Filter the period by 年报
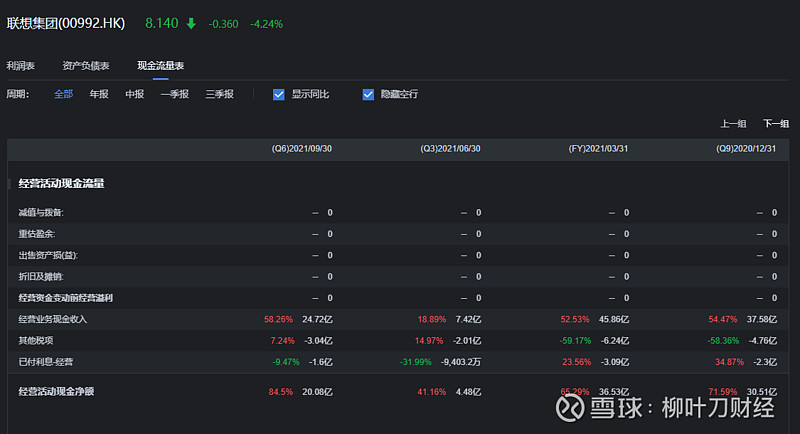This screenshot has height=434, width=800. tap(99, 94)
